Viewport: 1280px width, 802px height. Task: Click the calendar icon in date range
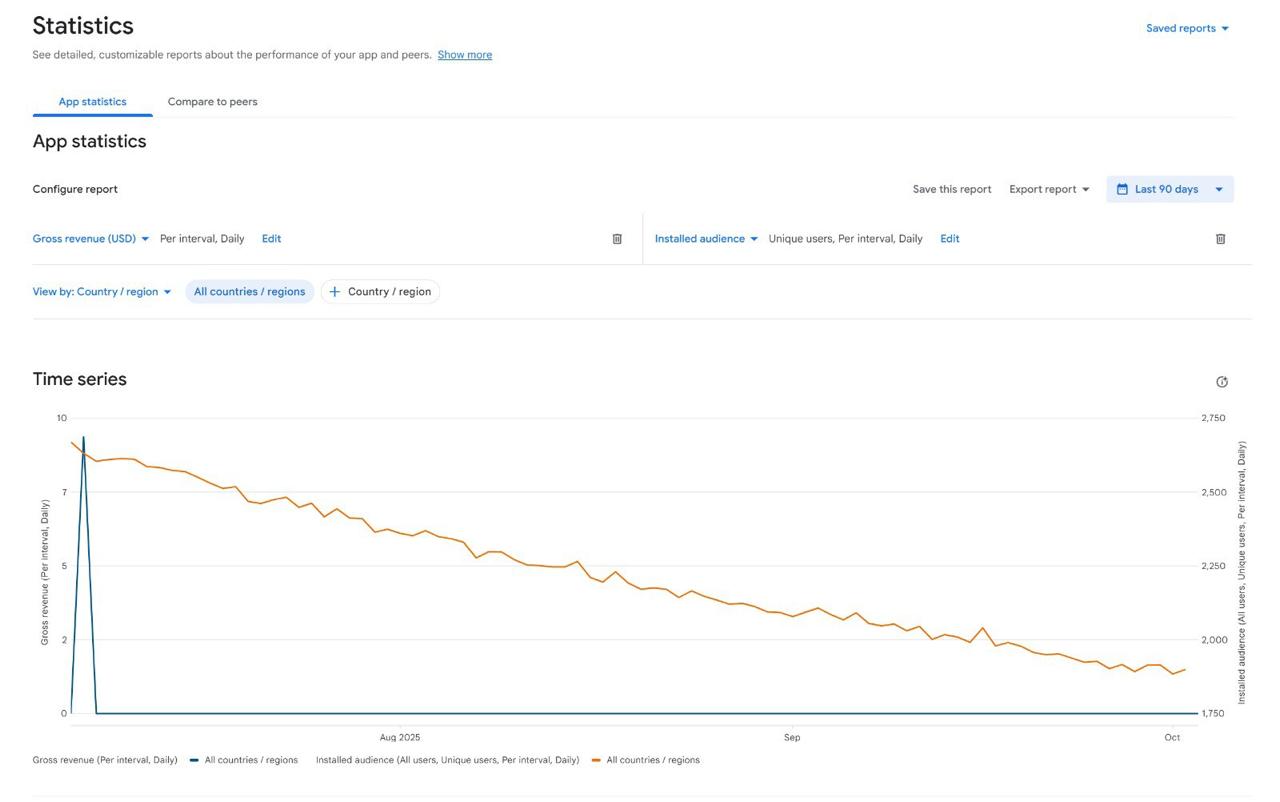point(1122,189)
